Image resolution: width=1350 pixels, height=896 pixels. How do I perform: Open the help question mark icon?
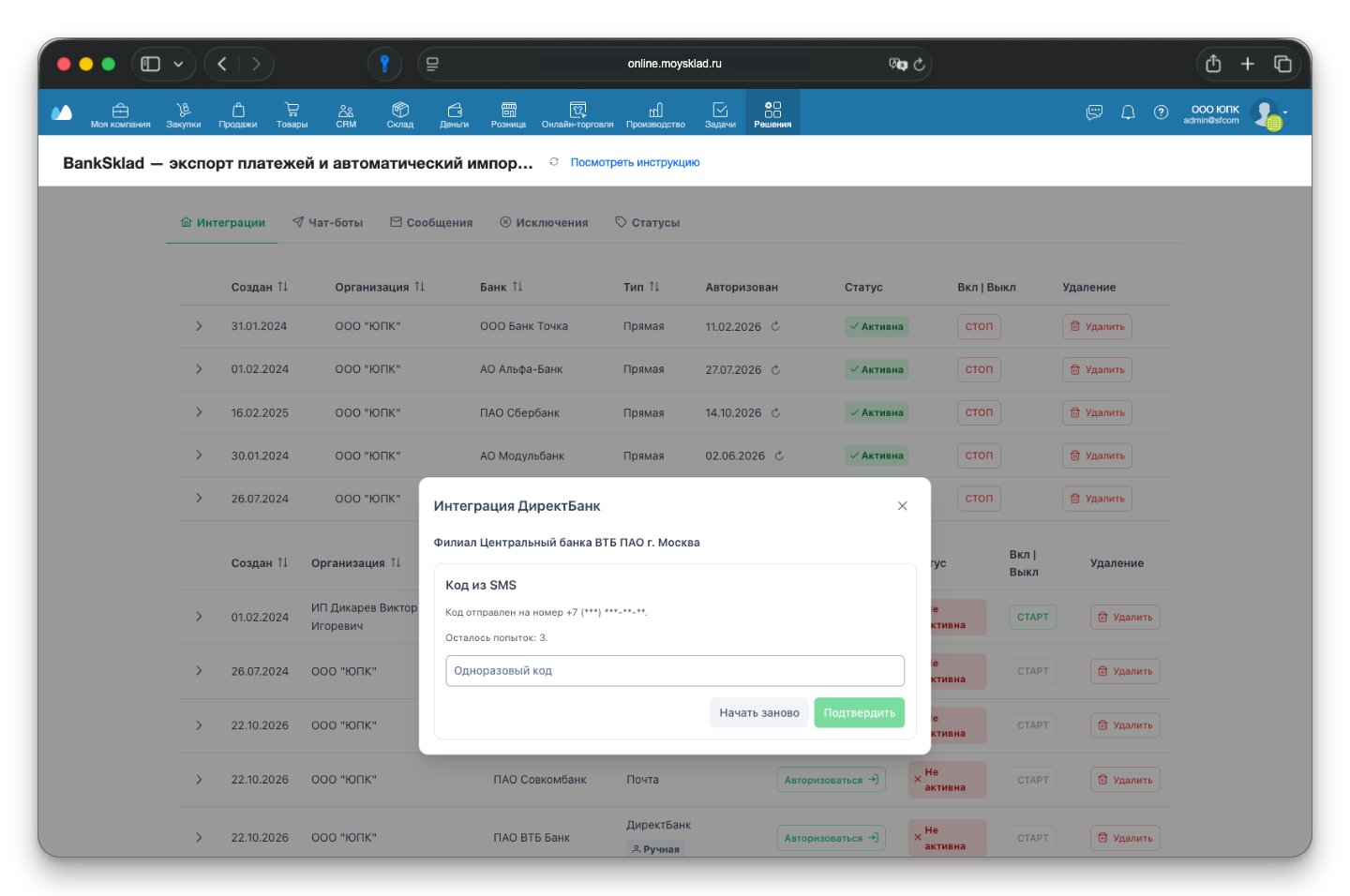click(x=1162, y=112)
